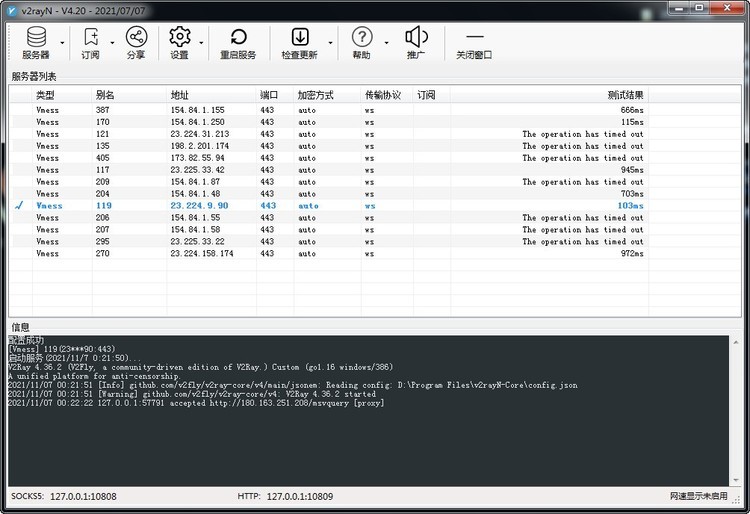This screenshot has height=514, width=750.
Task: Click the highlighted 103ms test result
Action: click(x=630, y=206)
